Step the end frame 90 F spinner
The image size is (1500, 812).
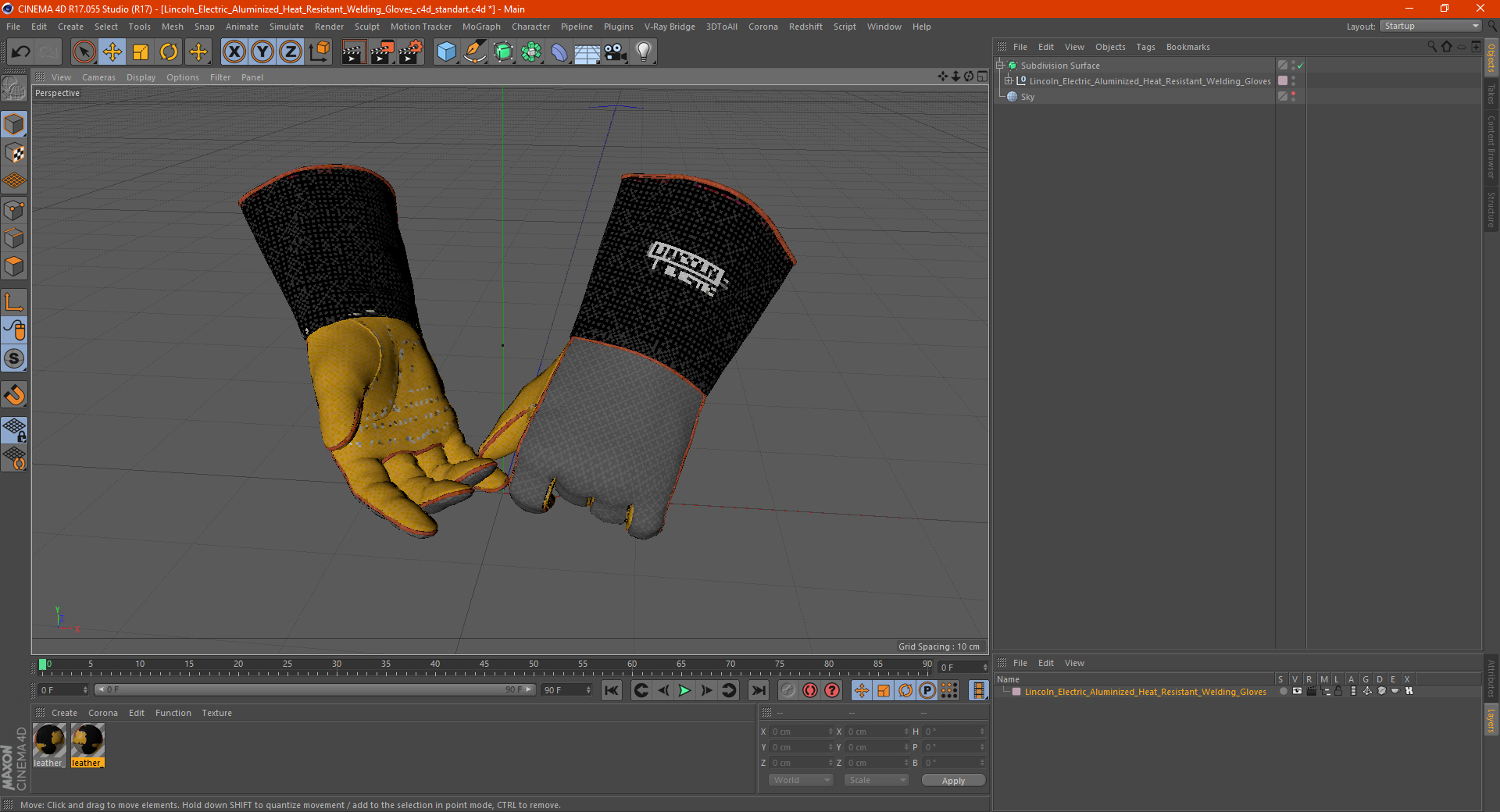[588, 690]
